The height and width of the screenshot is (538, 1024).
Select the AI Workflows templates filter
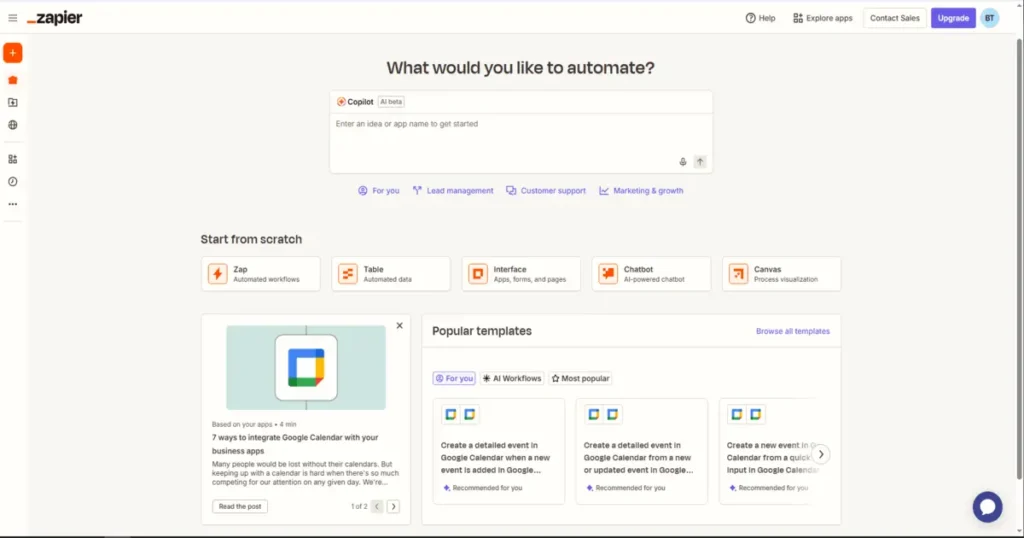coord(512,378)
